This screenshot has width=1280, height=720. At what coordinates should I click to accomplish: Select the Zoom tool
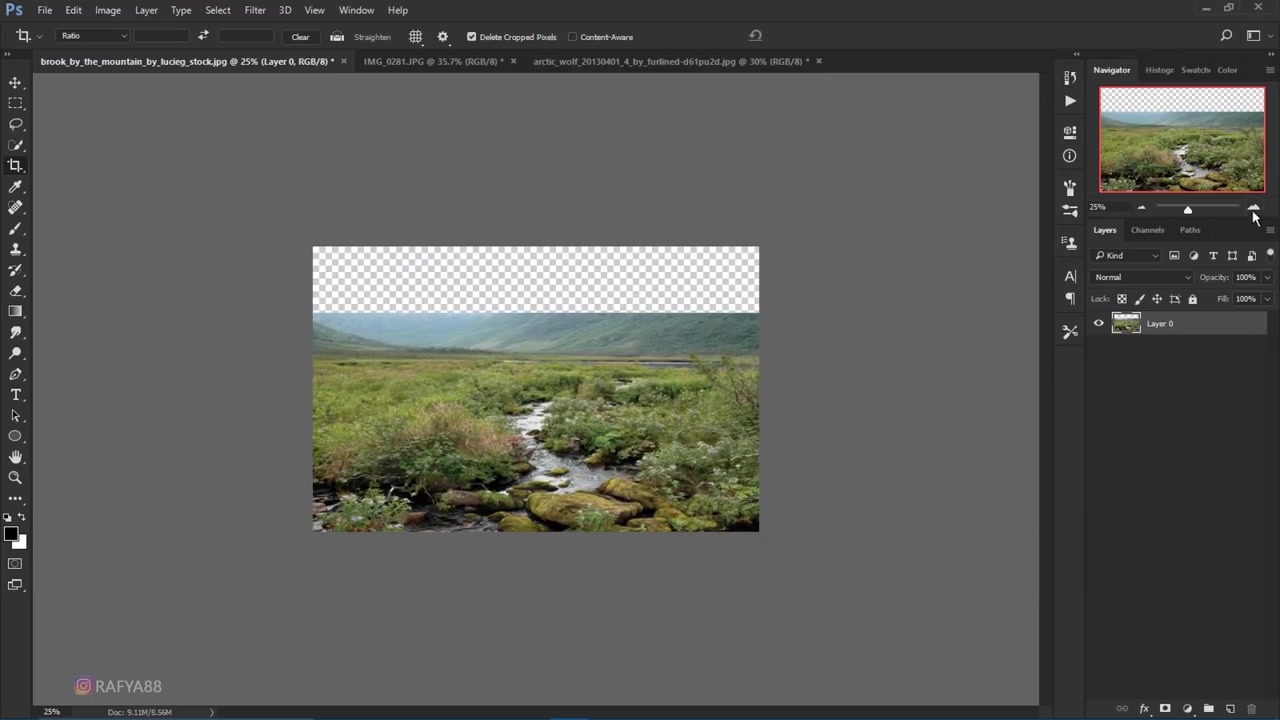(15, 477)
